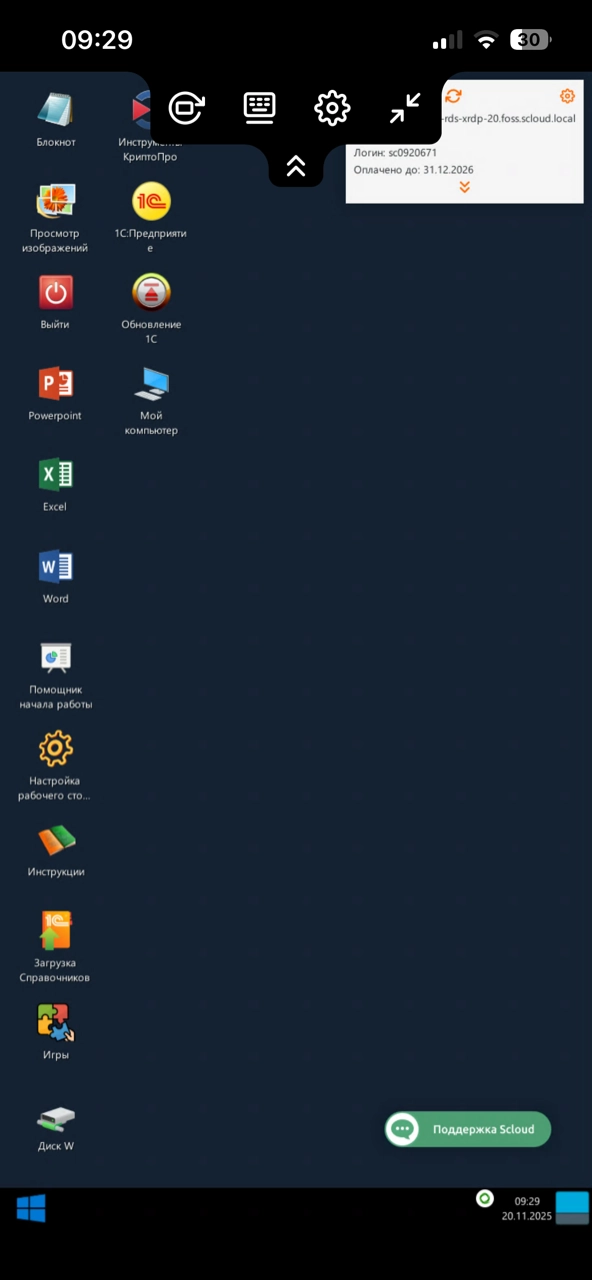The height and width of the screenshot is (1280, 592).
Task: Launch Powerpoint from the desktop
Action: pyautogui.click(x=55, y=384)
